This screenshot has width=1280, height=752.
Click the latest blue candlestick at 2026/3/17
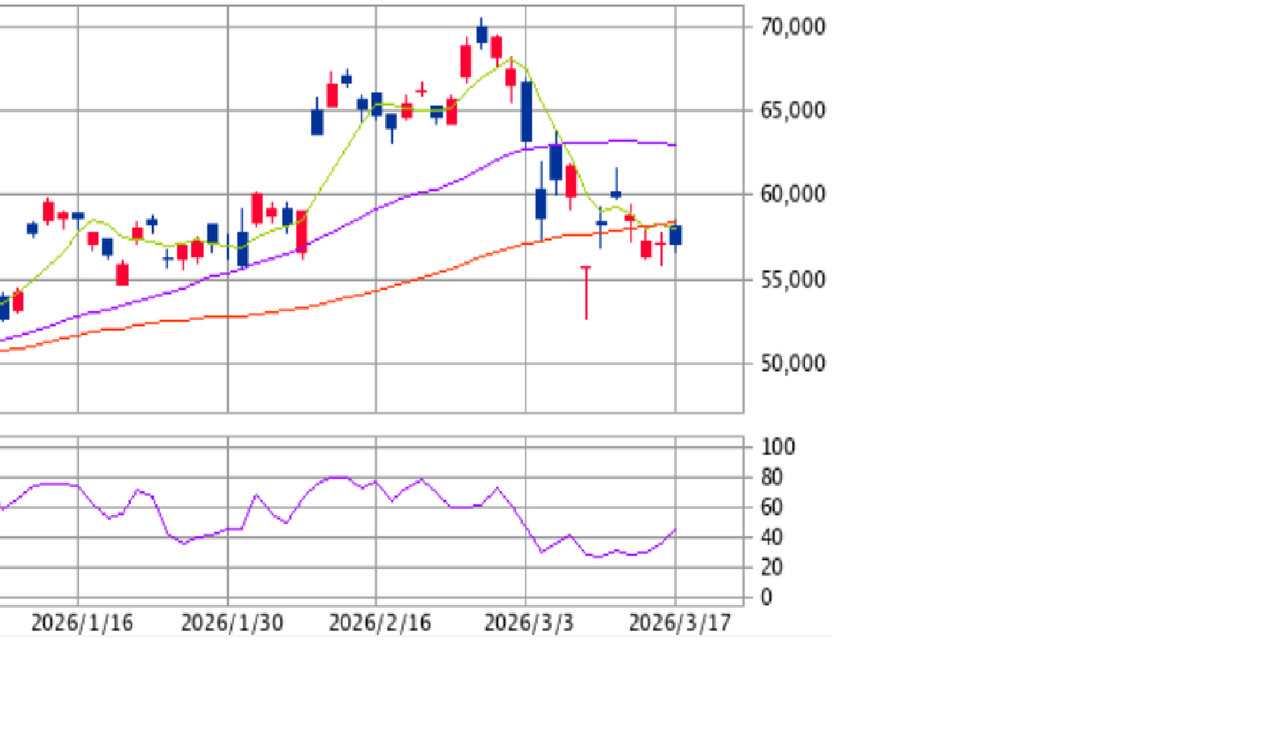[x=676, y=236]
